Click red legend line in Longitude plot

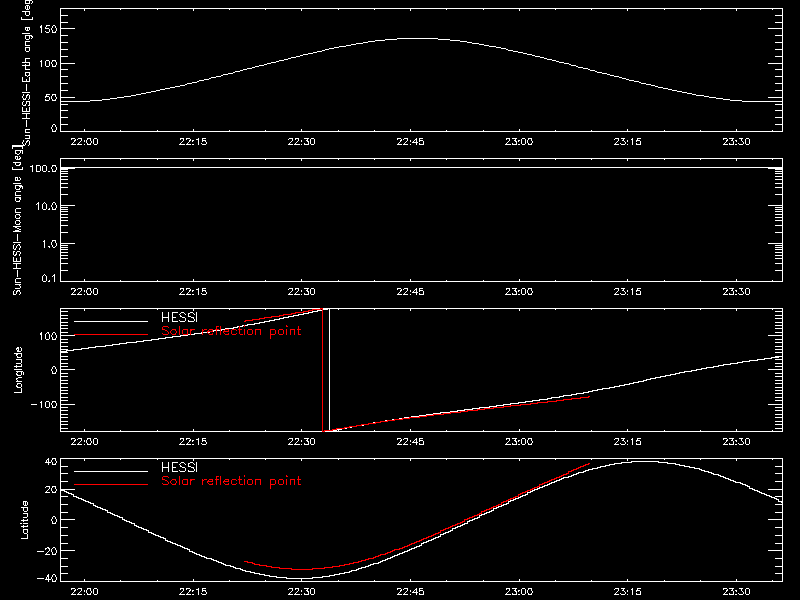tap(111, 335)
